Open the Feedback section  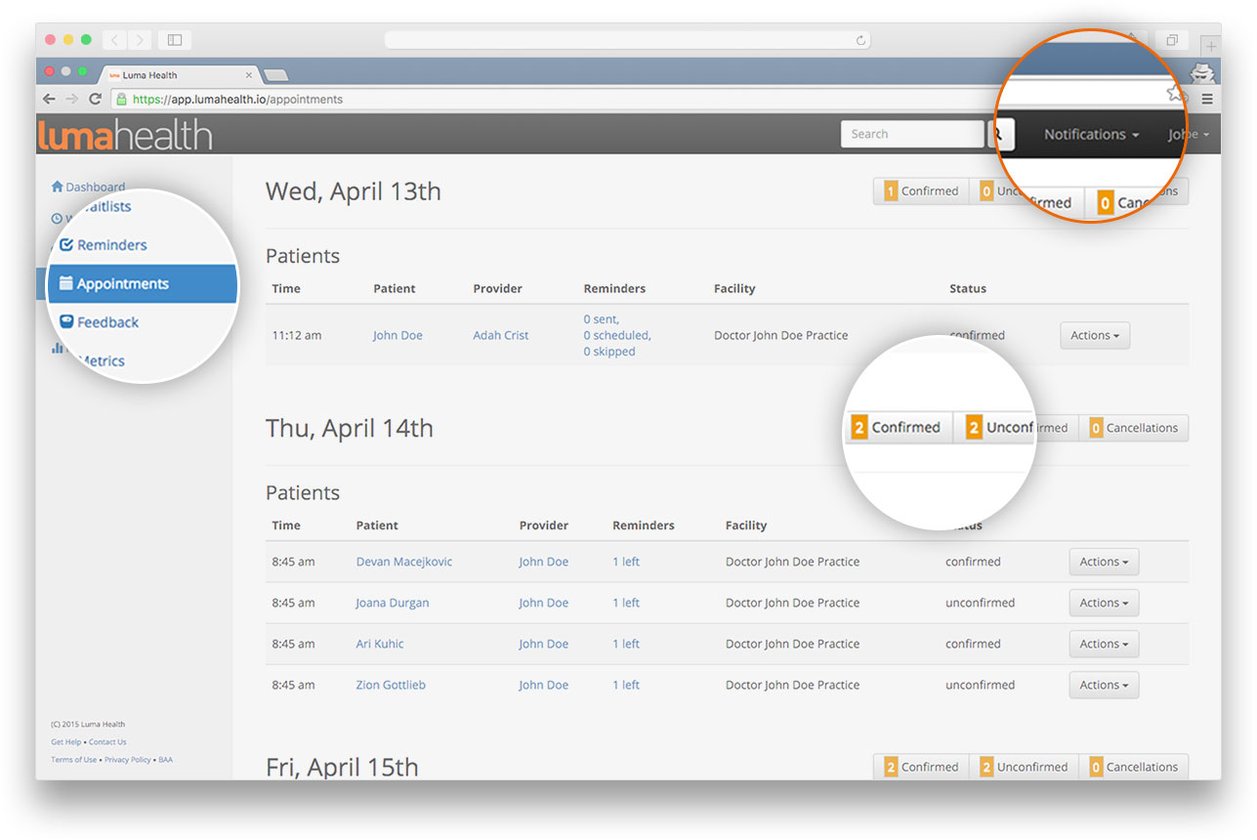(106, 321)
